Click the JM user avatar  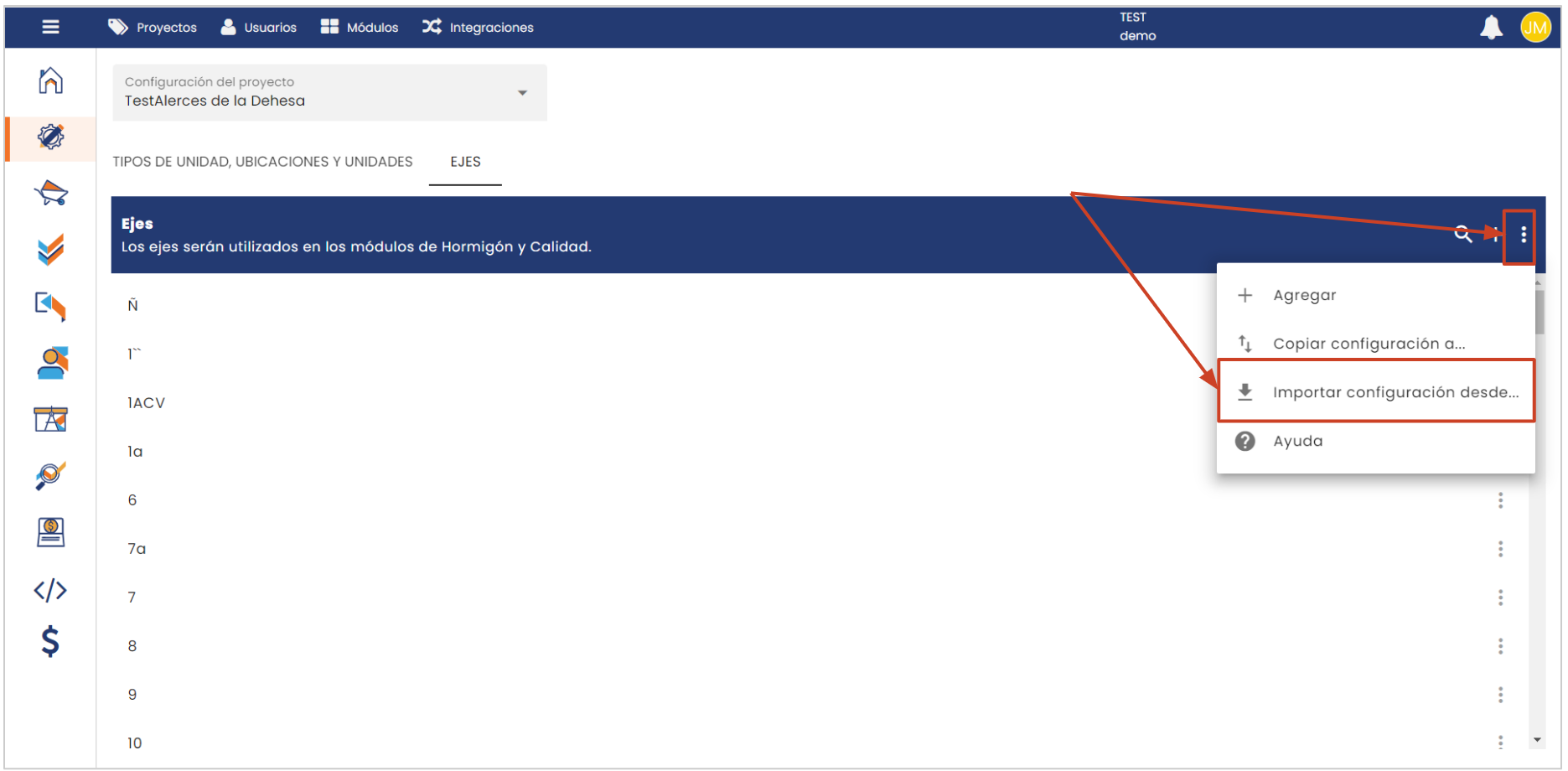(1534, 28)
